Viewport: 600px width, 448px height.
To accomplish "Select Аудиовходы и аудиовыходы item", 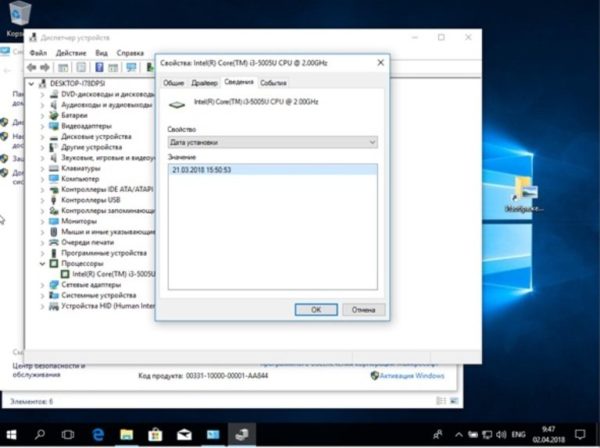I will coord(106,105).
